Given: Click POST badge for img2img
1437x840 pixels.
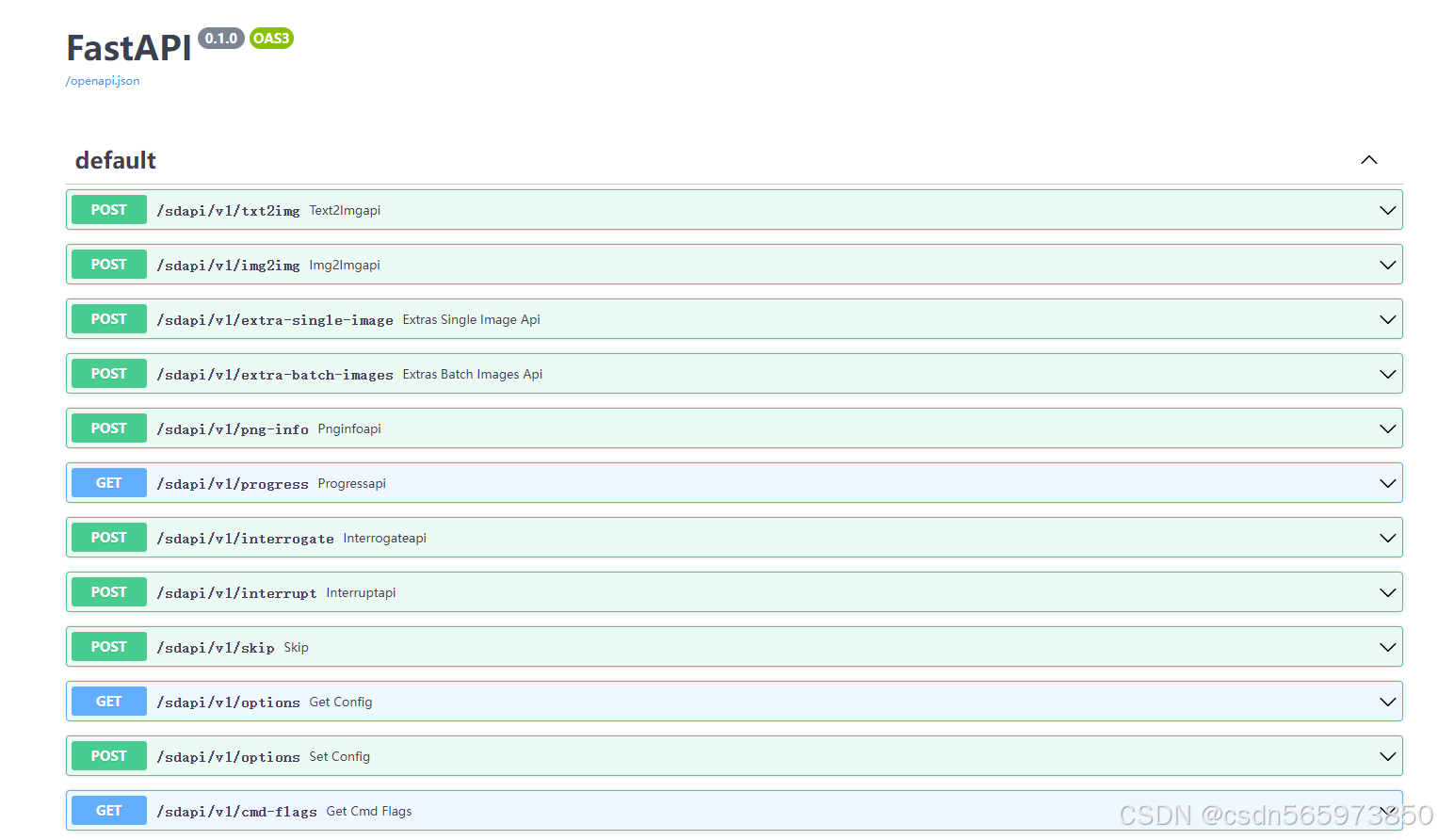Looking at the screenshot, I should coord(109,265).
